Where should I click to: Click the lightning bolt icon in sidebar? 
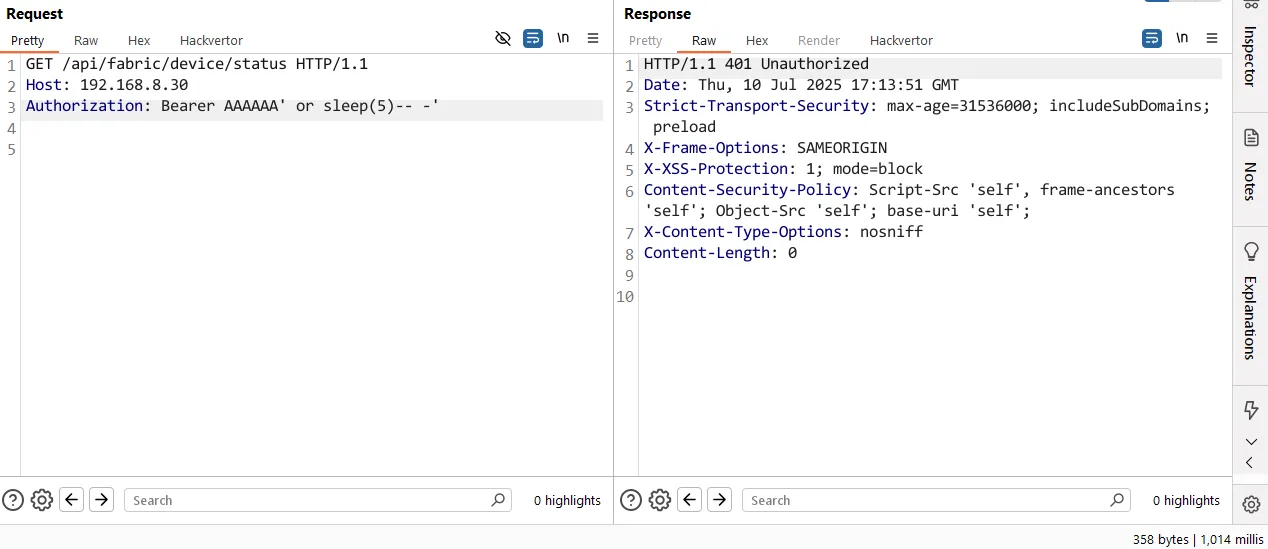coord(1250,410)
